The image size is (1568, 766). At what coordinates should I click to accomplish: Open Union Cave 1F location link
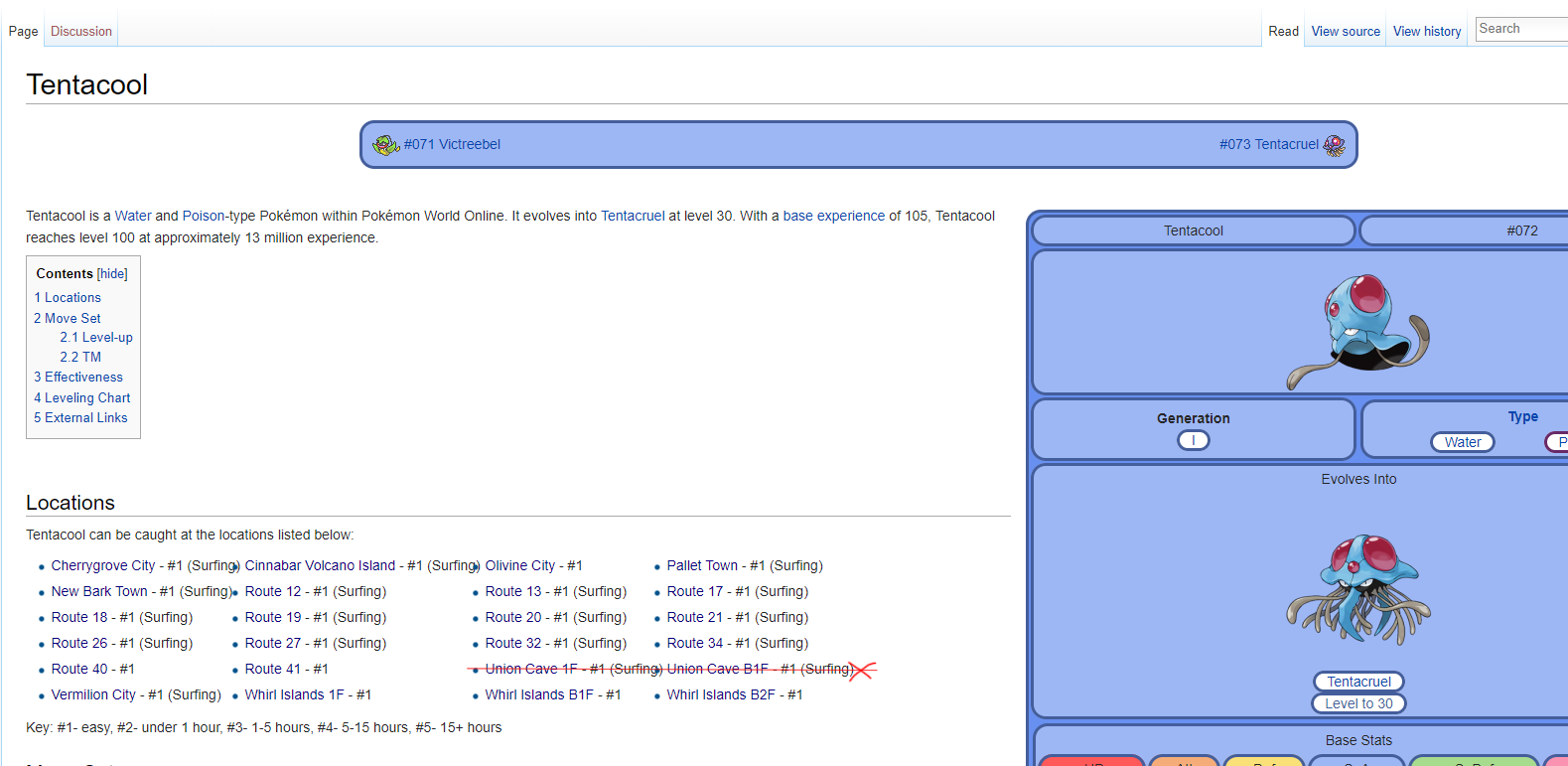click(531, 669)
